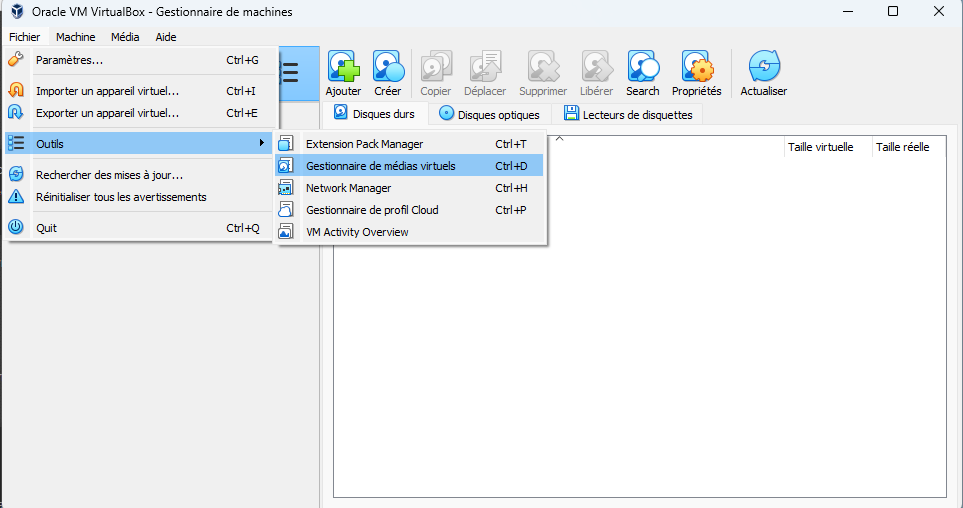The height and width of the screenshot is (508, 963).
Task: Maximize the VirtualBox window
Action: coord(893,12)
